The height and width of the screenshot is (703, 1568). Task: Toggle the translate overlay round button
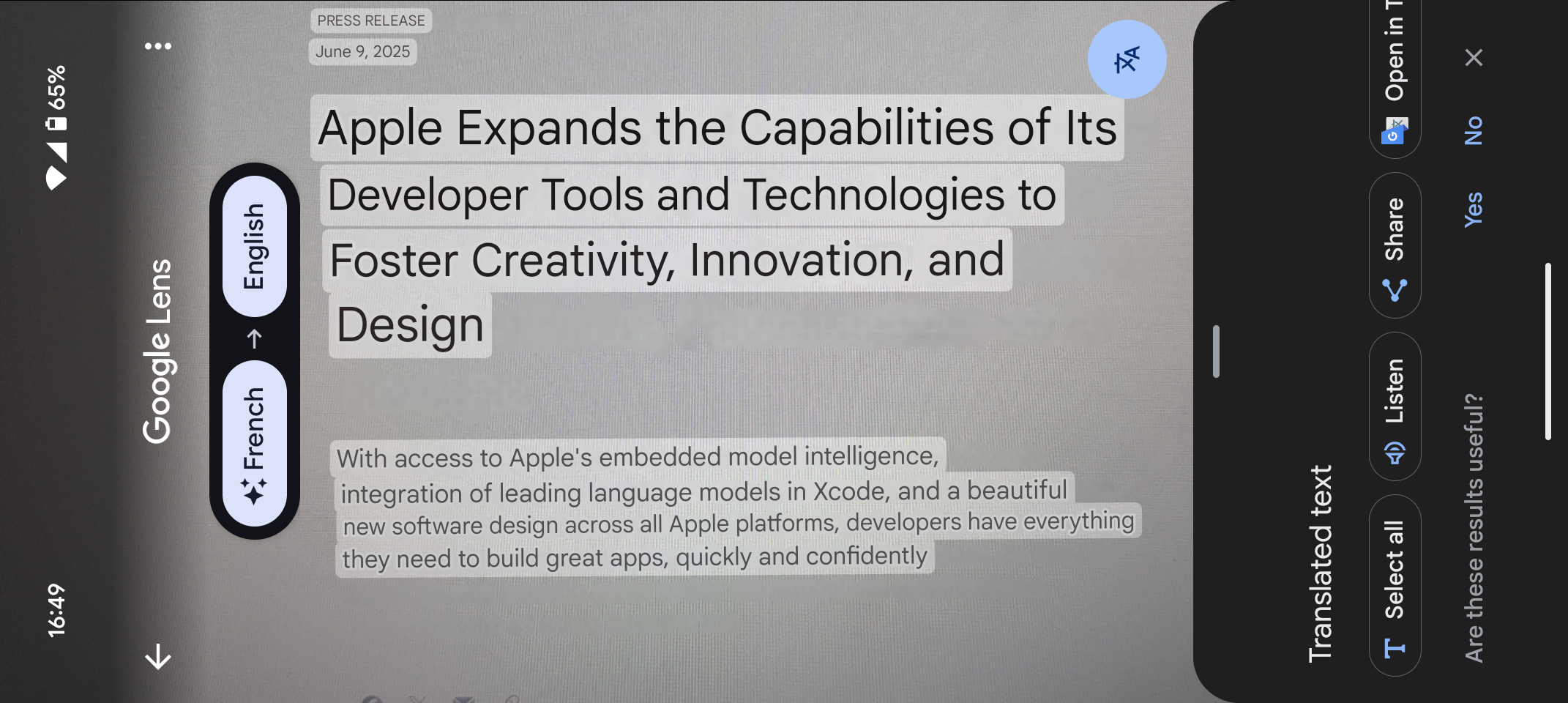click(1127, 60)
